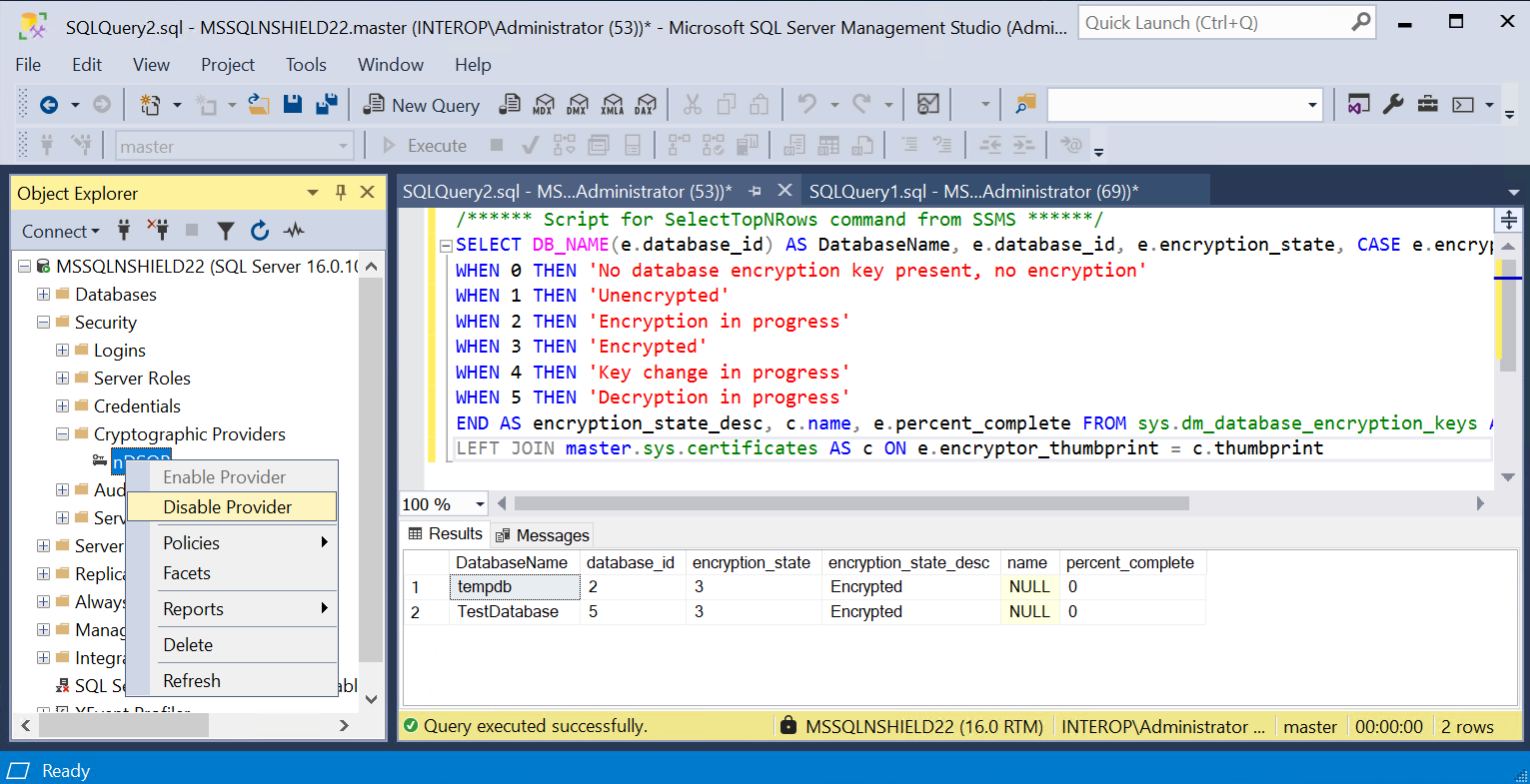Switch to the SQLQuery1.sql tab
The height and width of the screenshot is (784, 1530).
[973, 192]
